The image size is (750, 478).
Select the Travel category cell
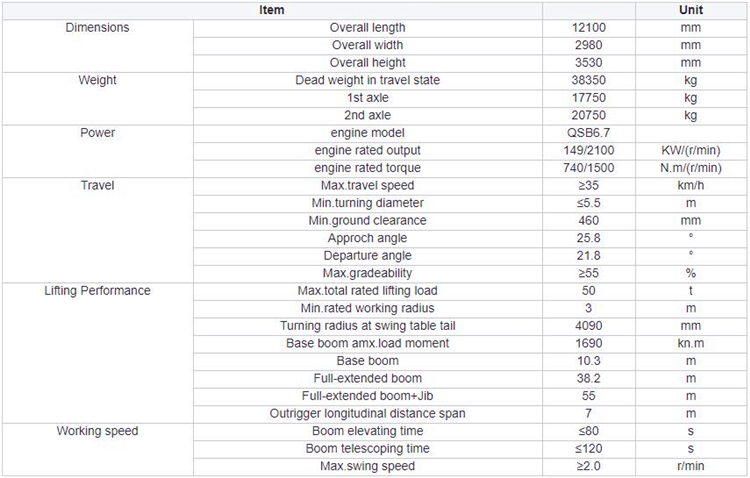[x=98, y=230]
